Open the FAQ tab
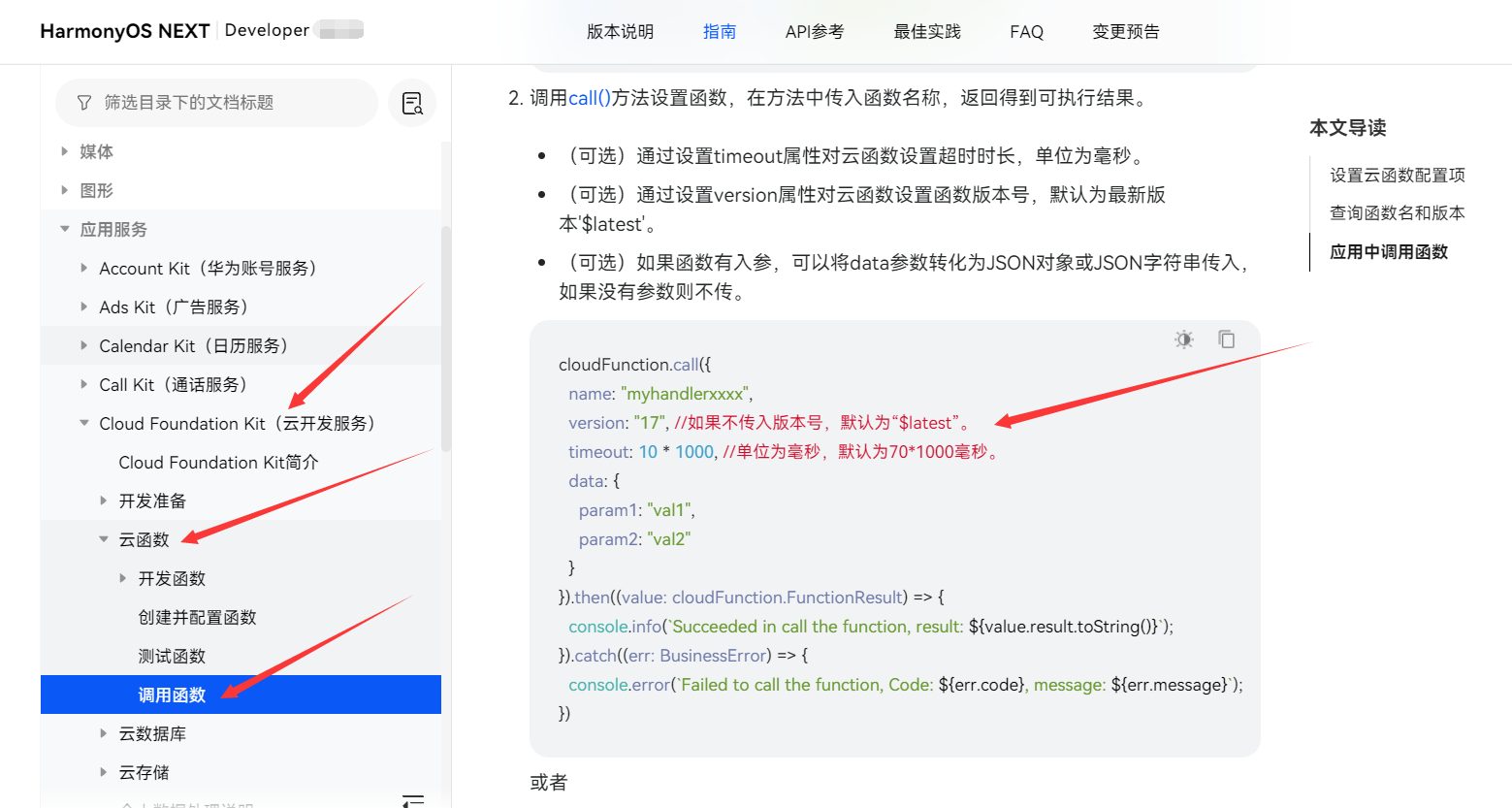Viewport: 1512px width, 808px height. (x=1026, y=32)
